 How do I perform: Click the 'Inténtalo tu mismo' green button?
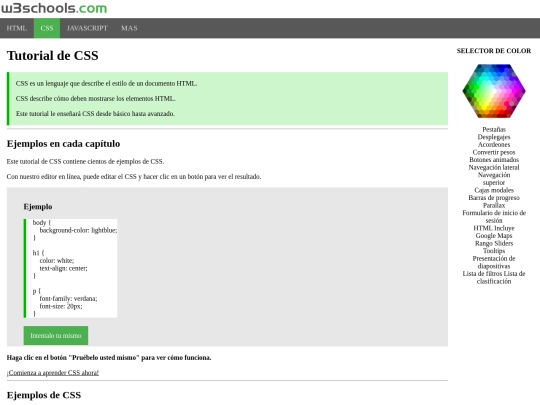click(x=56, y=335)
